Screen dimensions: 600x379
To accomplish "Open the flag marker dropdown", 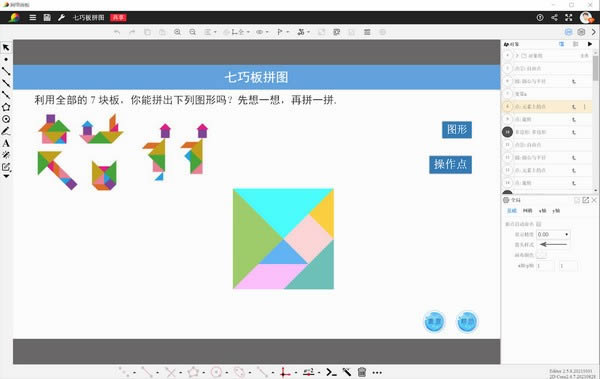I will (282, 32).
